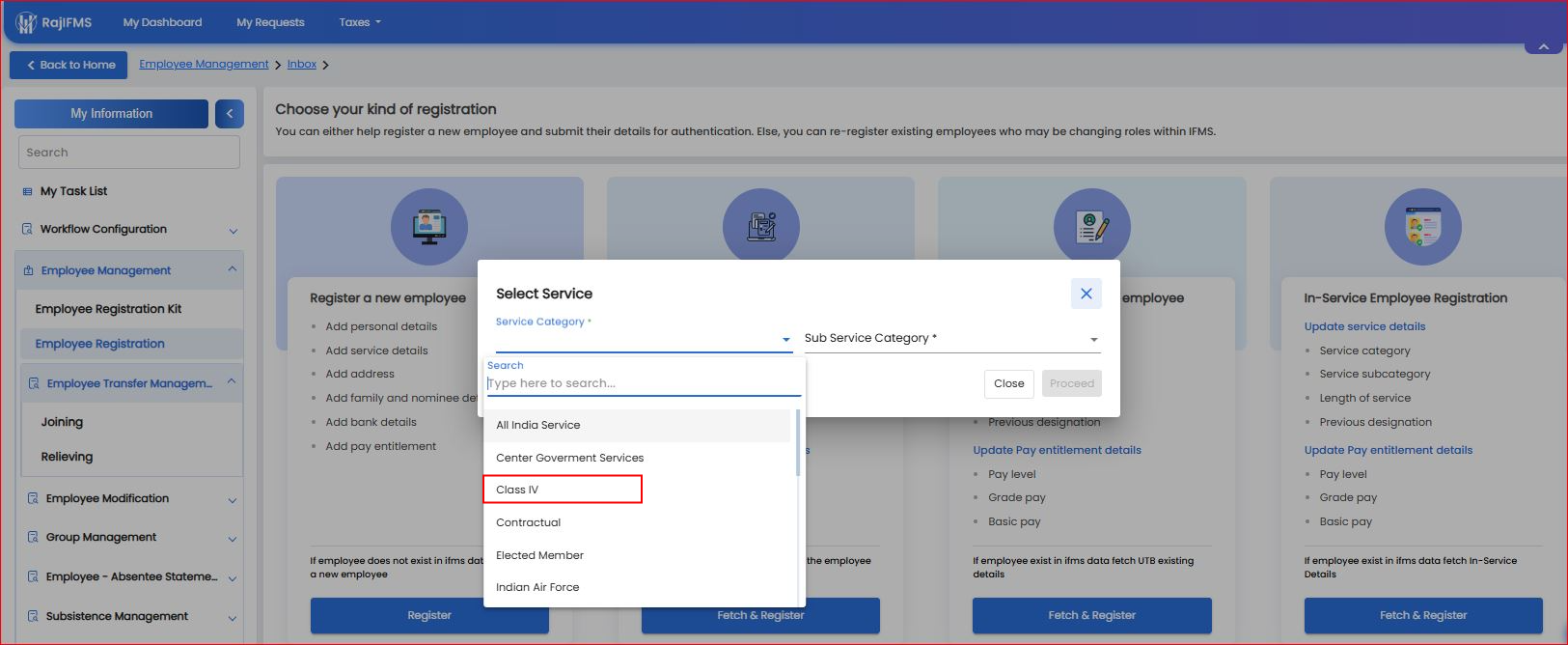Image resolution: width=1568 pixels, height=645 pixels.
Task: Click Fetch & Register on In-Service card
Action: [x=1423, y=615]
